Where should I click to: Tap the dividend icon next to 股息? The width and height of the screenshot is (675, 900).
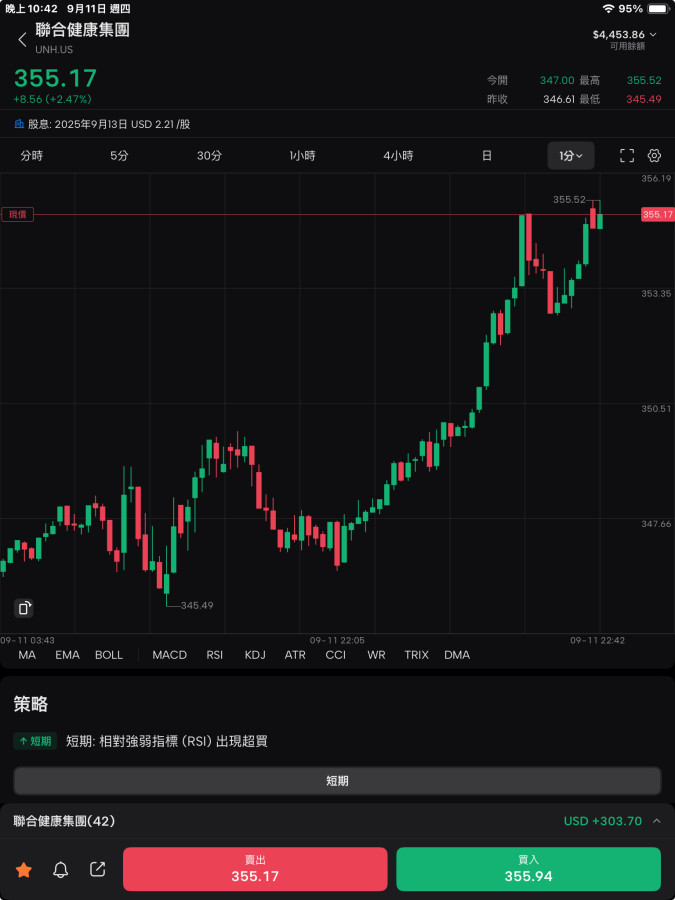[19, 124]
